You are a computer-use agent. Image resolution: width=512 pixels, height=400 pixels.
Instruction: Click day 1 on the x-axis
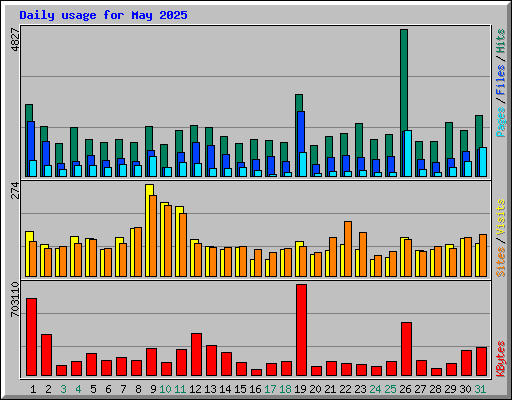pyautogui.click(x=33, y=389)
